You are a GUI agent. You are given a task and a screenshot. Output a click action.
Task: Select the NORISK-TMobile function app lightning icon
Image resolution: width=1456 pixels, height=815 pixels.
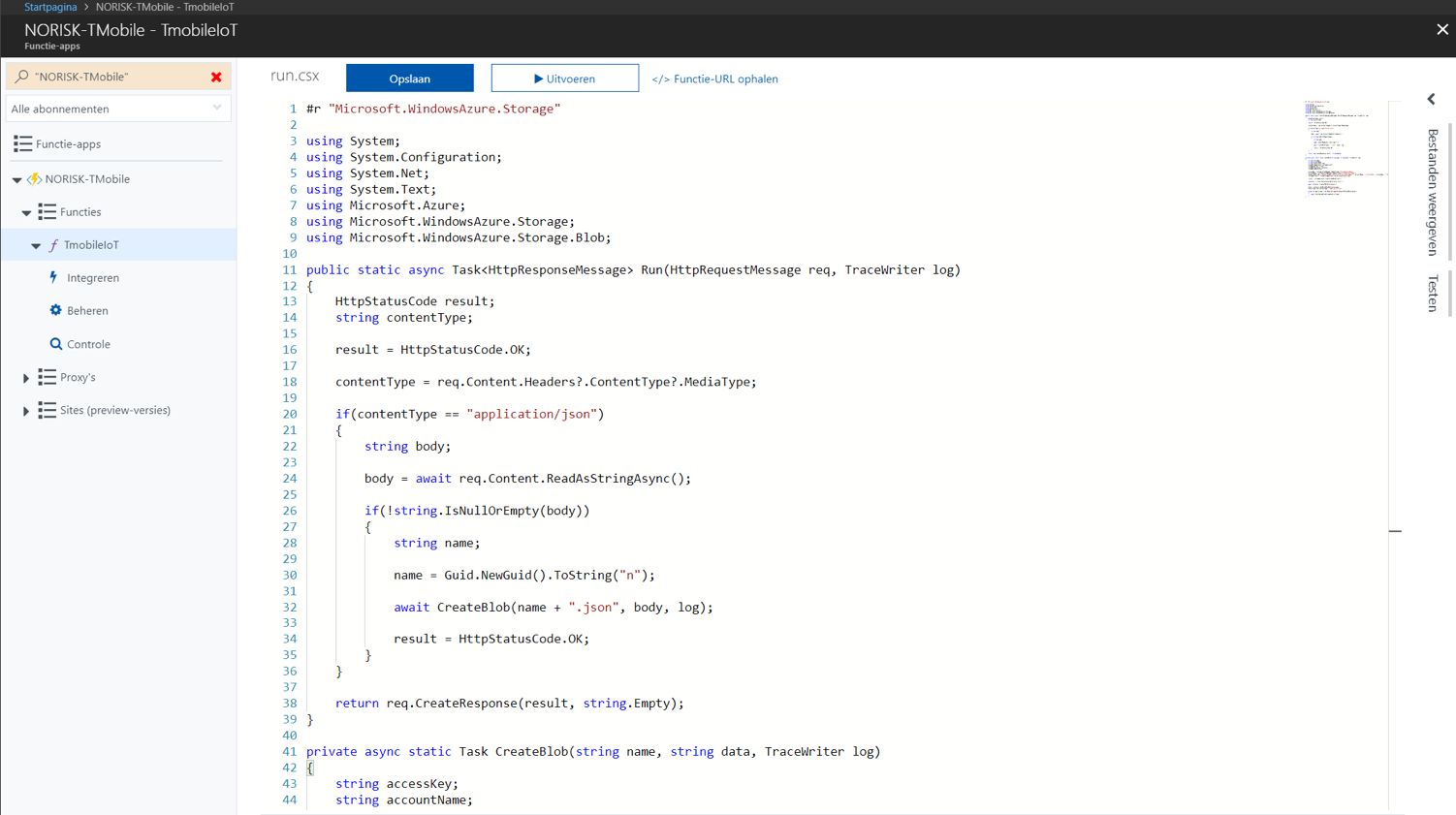click(35, 179)
